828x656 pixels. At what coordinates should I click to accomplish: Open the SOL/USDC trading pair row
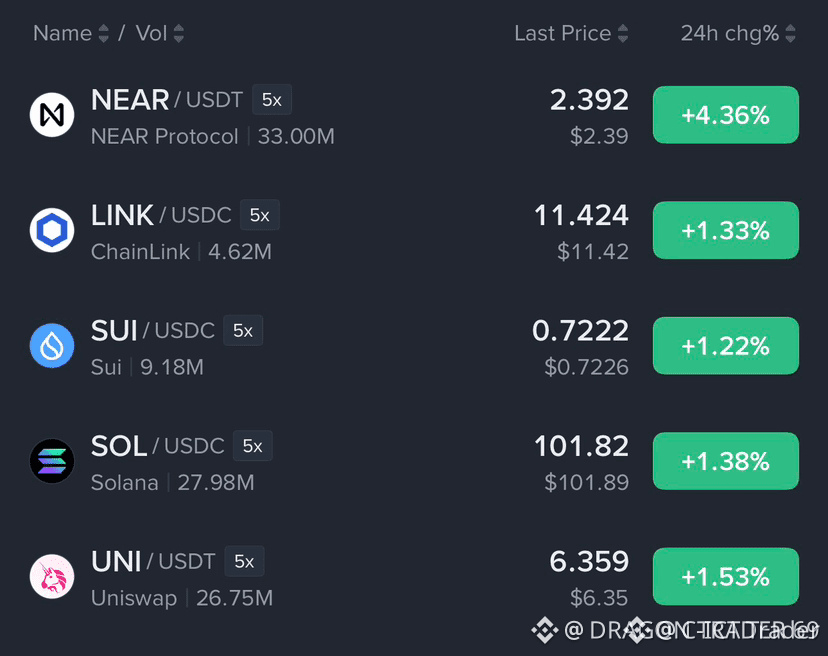(414, 461)
